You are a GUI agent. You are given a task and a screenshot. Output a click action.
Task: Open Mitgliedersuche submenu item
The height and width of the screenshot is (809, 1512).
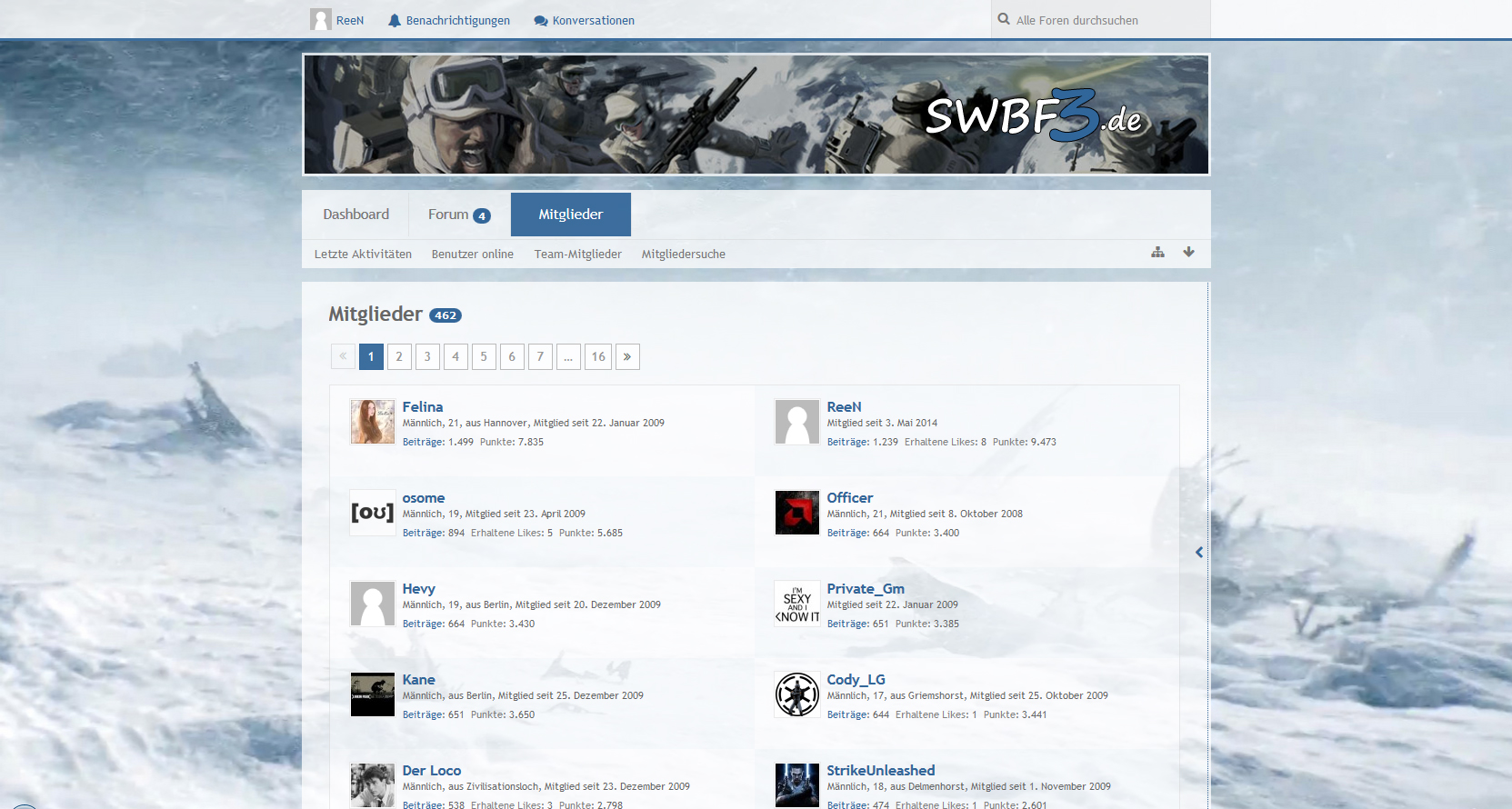tap(684, 255)
